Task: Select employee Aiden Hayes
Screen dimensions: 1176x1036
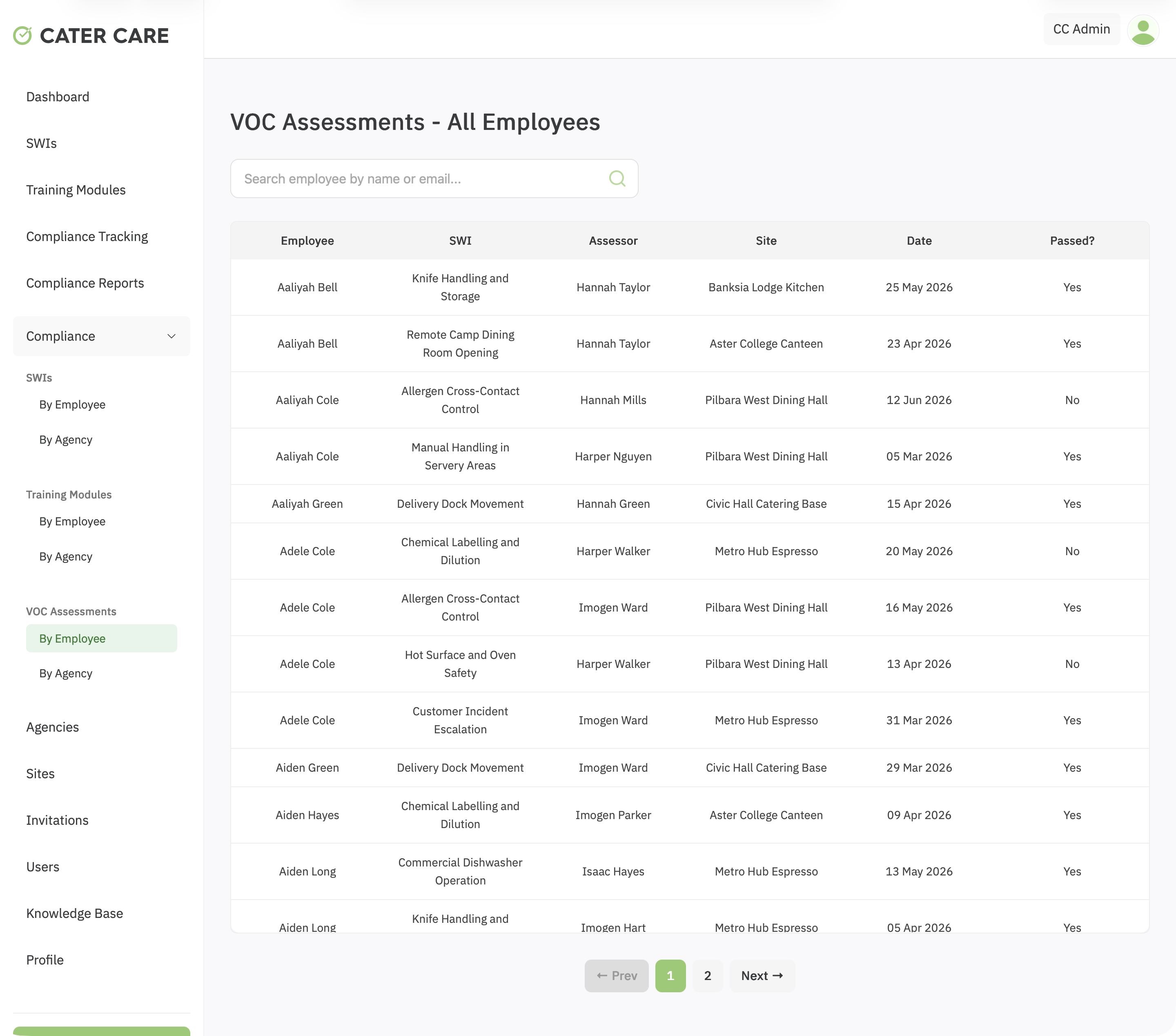Action: point(307,815)
